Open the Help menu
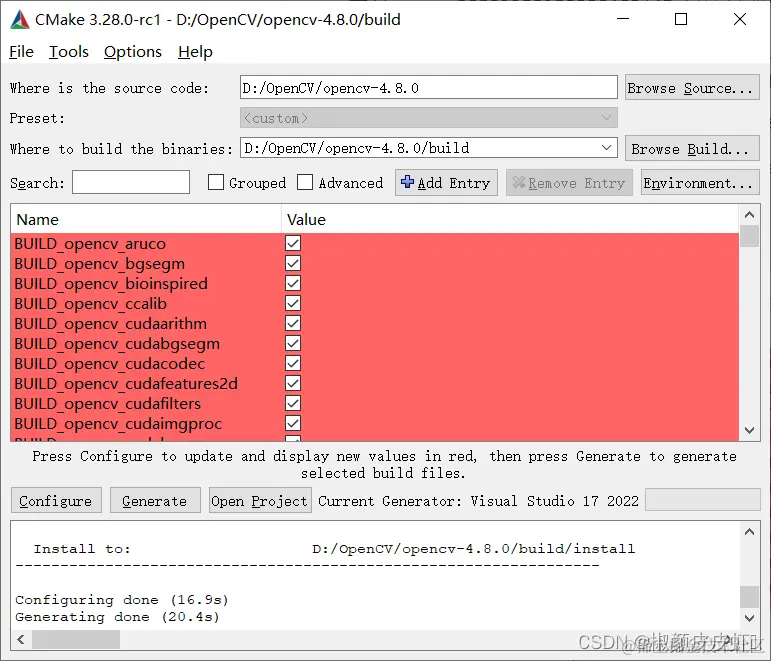Image resolution: width=771 pixels, height=661 pixels. coord(195,52)
